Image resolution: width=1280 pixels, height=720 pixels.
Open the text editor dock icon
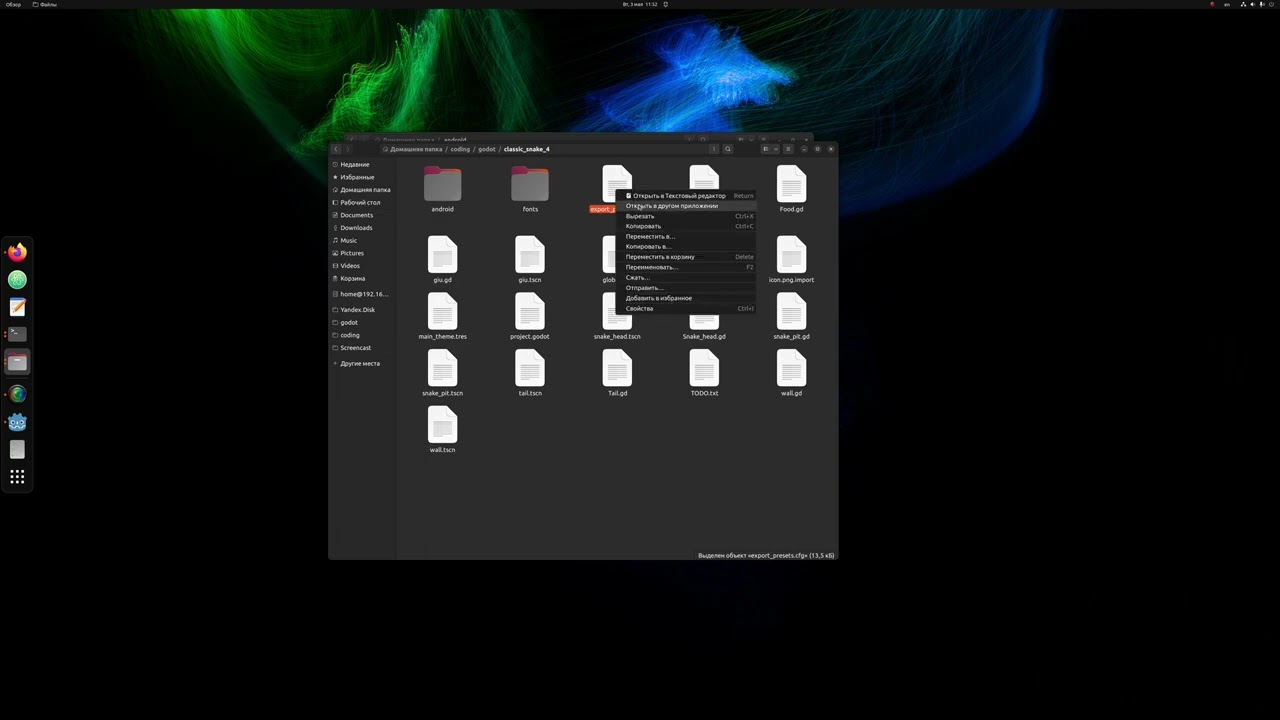[x=17, y=308]
